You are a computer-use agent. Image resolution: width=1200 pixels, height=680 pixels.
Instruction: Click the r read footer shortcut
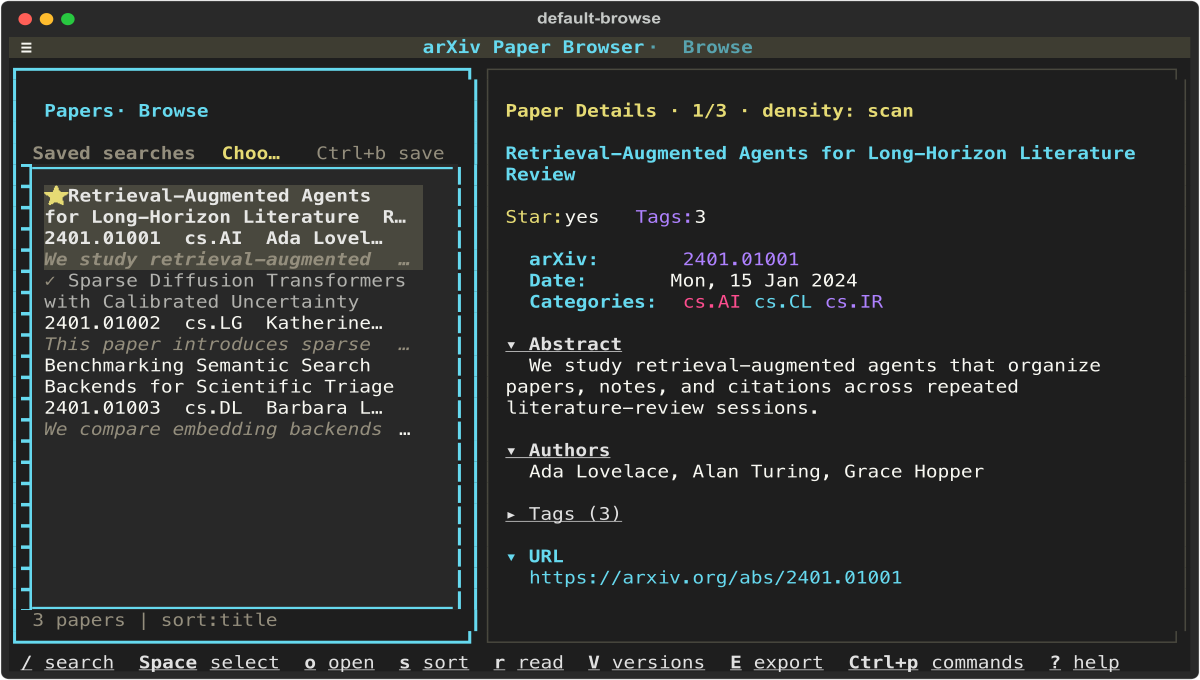click(x=528, y=662)
